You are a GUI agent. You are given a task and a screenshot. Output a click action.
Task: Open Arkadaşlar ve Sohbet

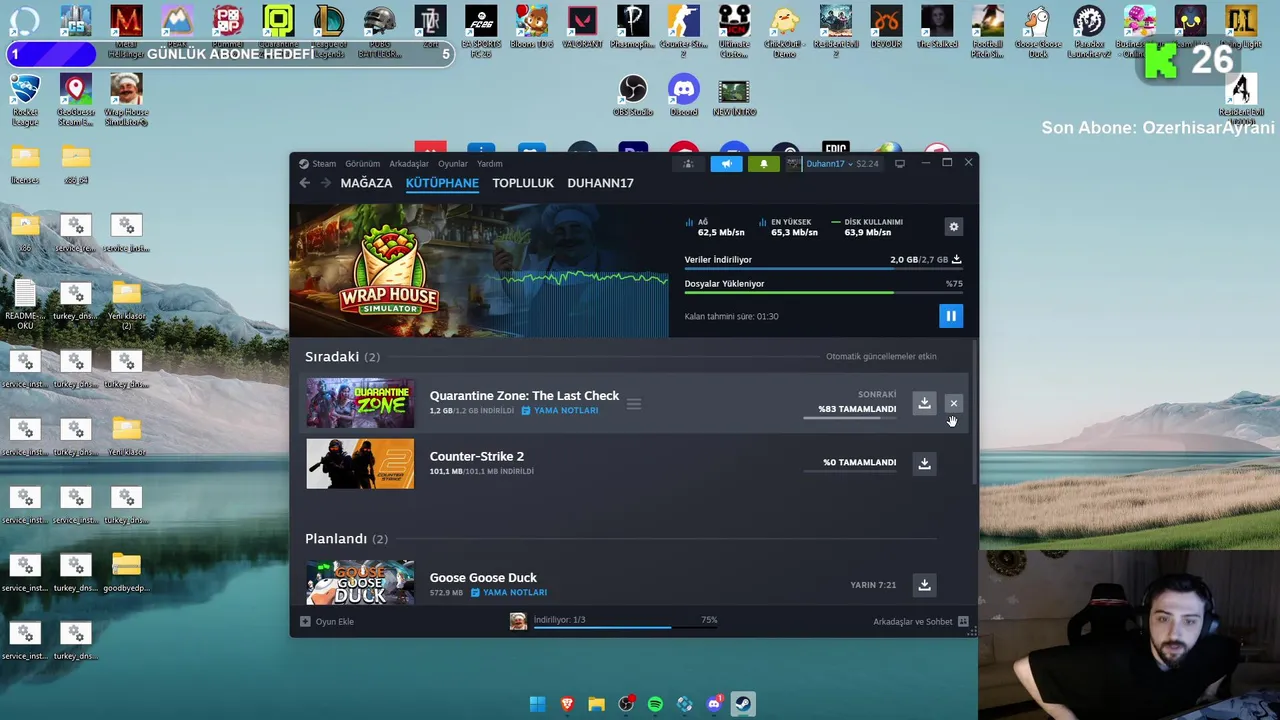coord(921,622)
